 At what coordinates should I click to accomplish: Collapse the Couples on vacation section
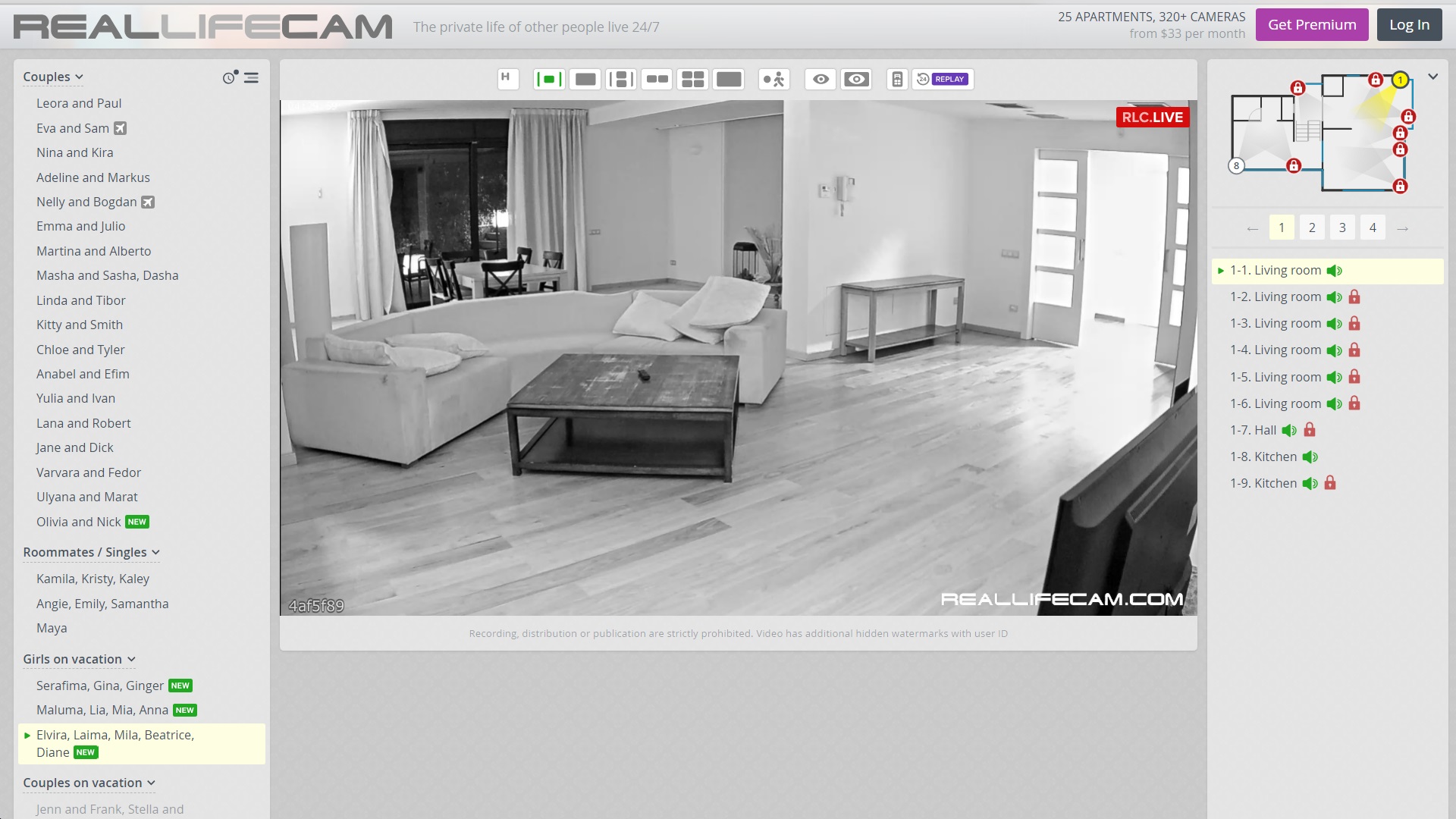tap(89, 783)
